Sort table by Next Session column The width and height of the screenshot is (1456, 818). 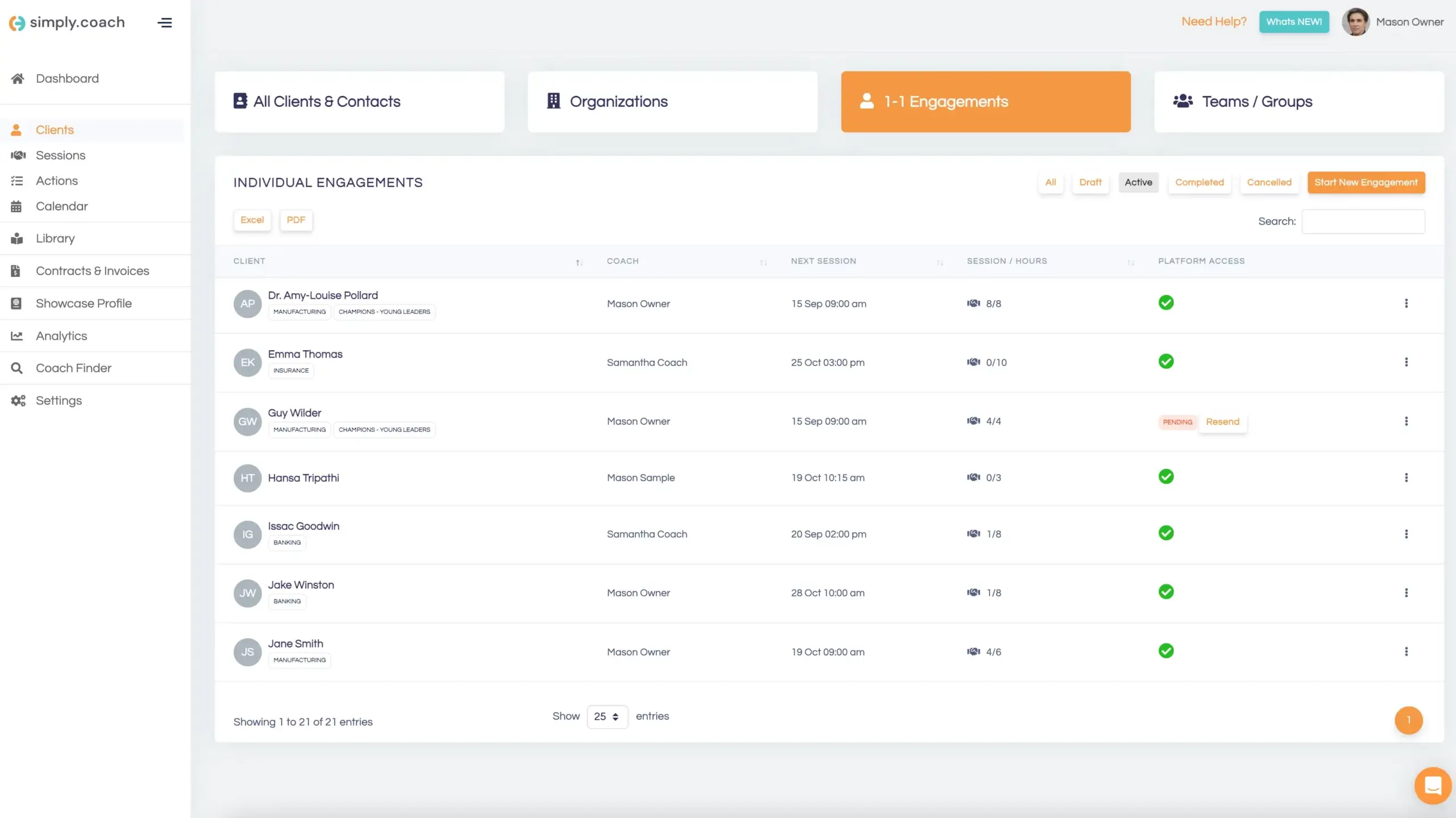(x=940, y=262)
